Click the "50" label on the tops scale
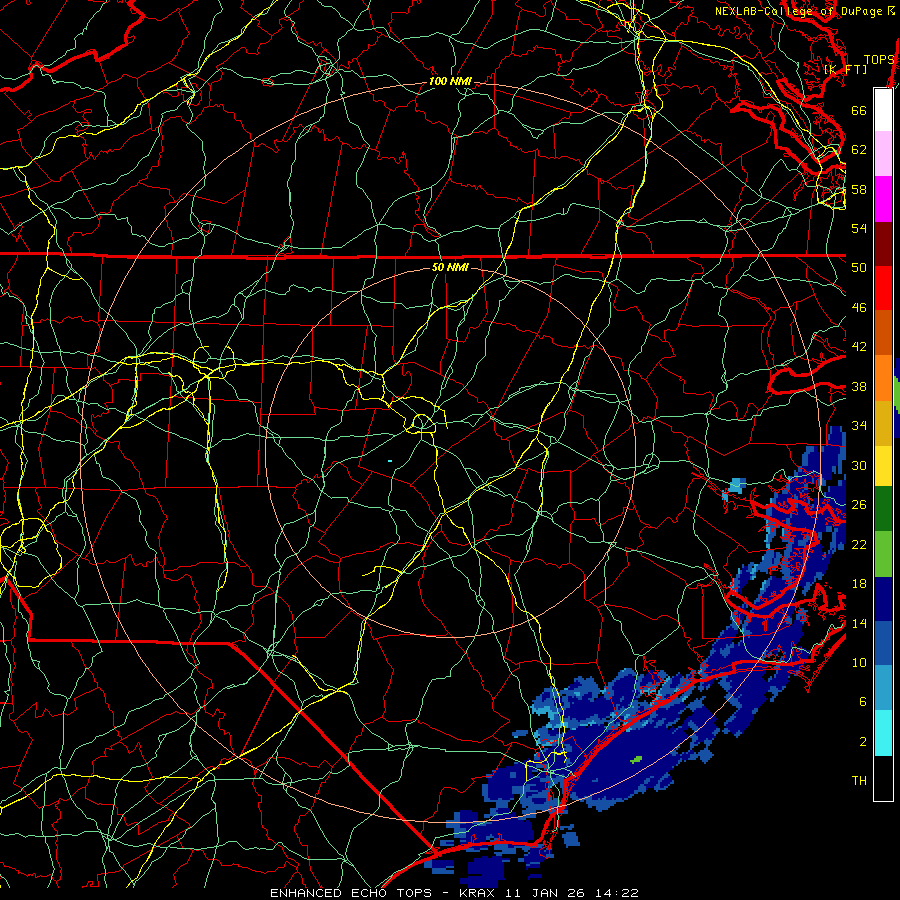 859,268
